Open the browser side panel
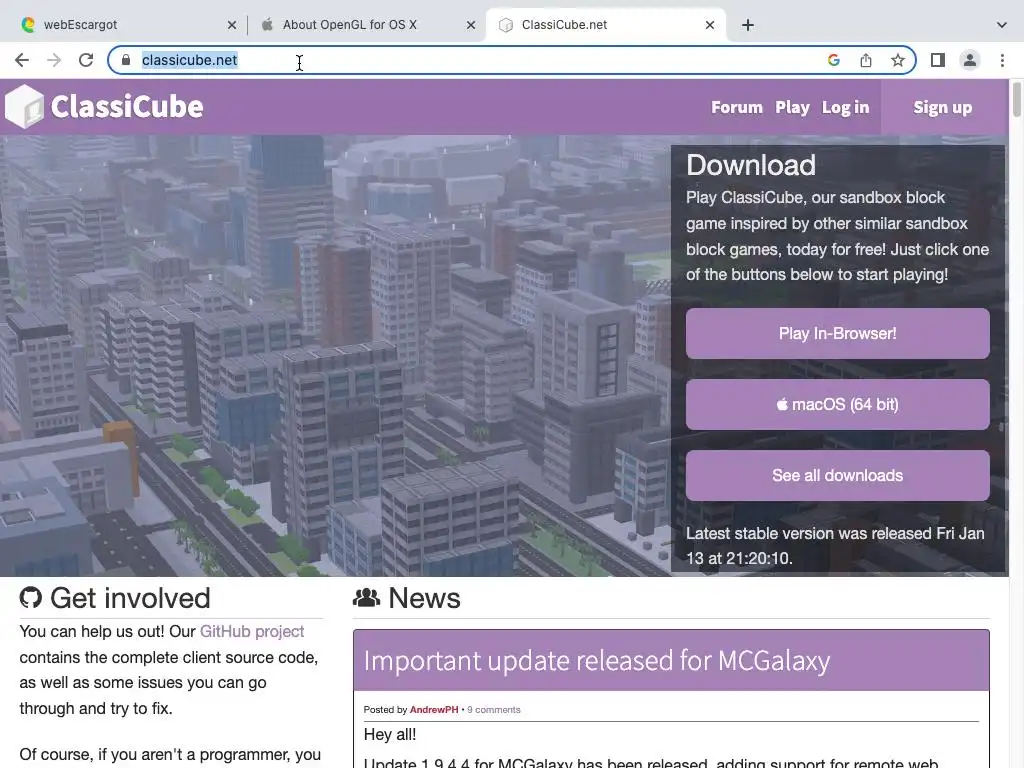The width and height of the screenshot is (1024, 768). tap(938, 60)
